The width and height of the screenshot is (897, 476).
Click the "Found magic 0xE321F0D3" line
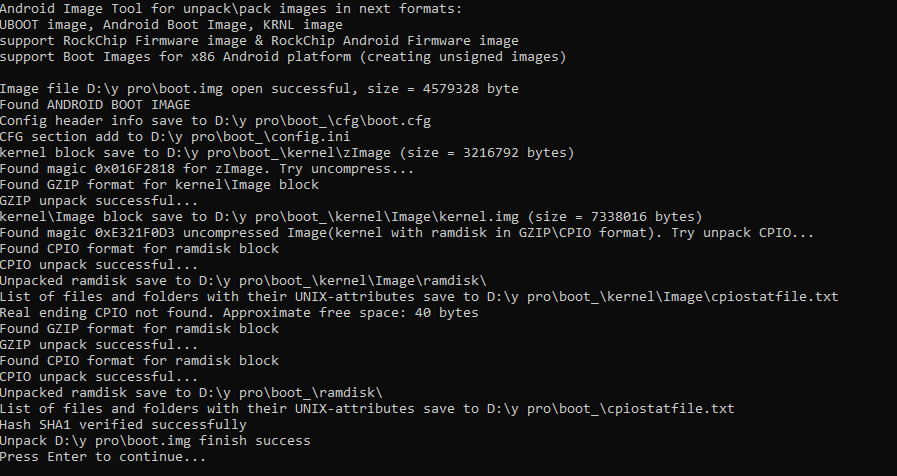pyautogui.click(x=407, y=232)
